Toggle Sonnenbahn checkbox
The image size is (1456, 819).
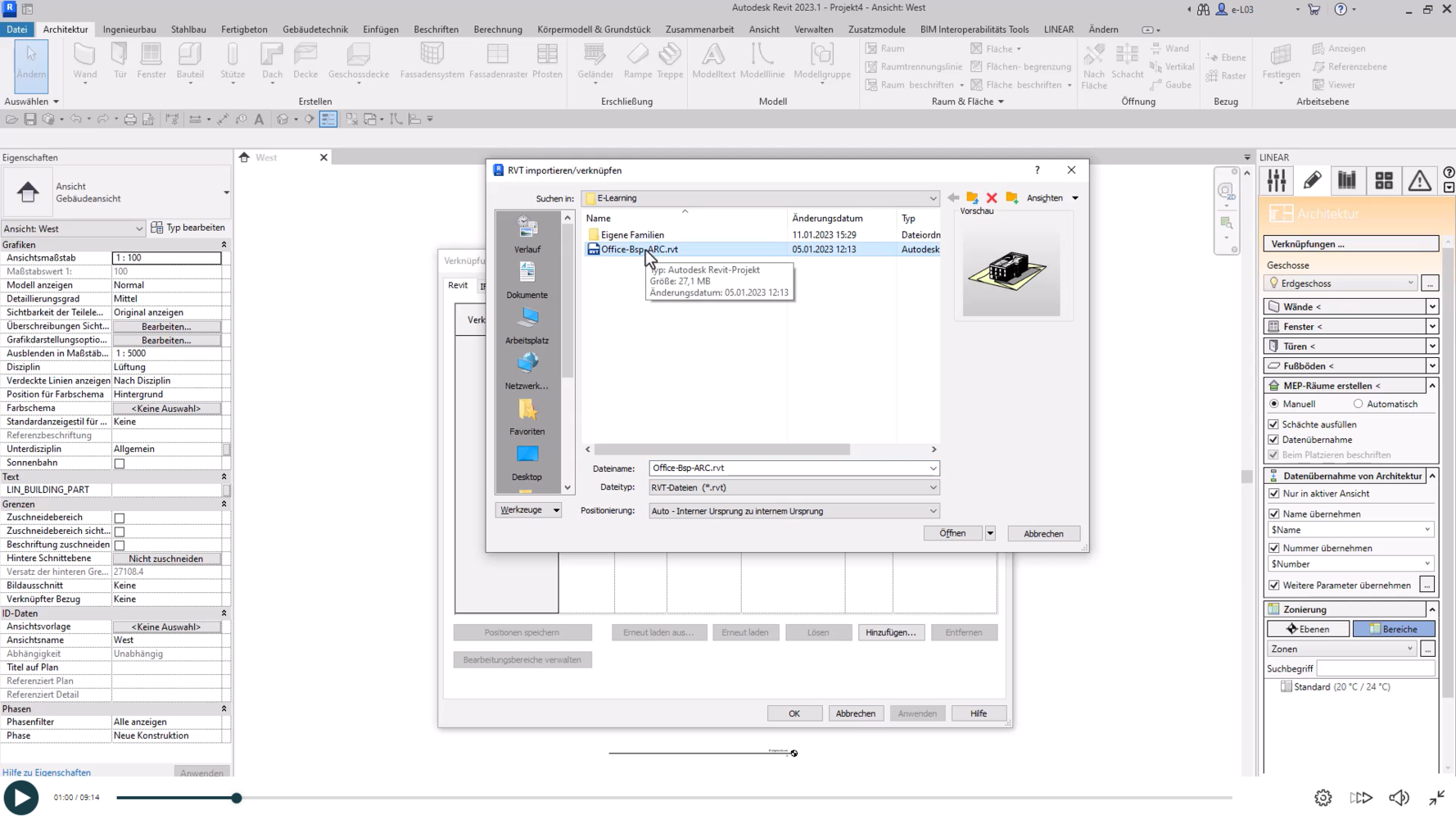120,464
